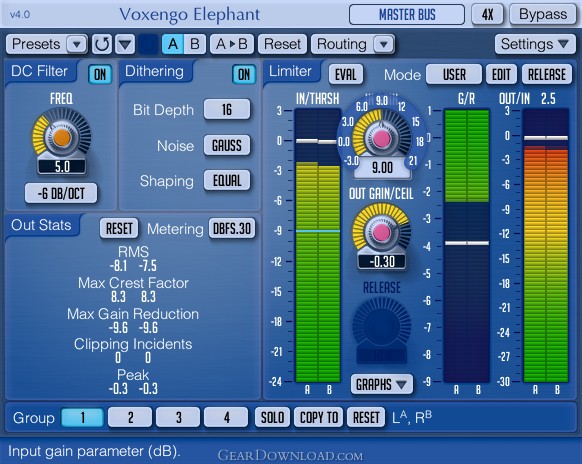This screenshot has height=464, width=582.
Task: Click the Presets button
Action: coord(36,44)
